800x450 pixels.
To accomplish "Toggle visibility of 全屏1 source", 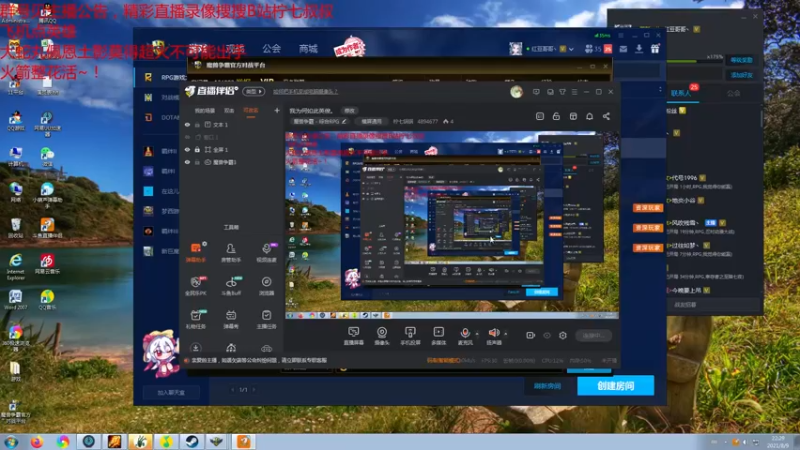I will (x=187, y=149).
